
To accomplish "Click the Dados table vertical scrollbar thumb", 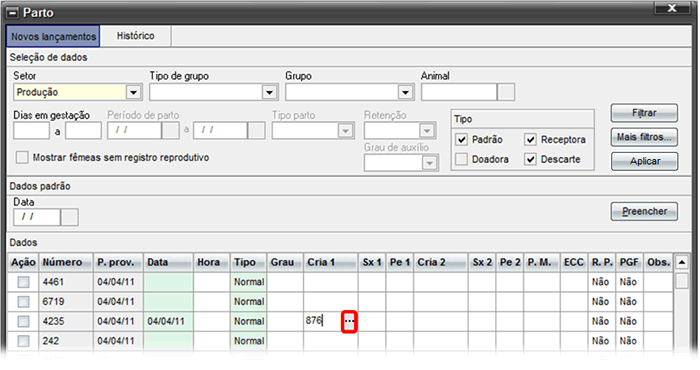I will point(682,281).
